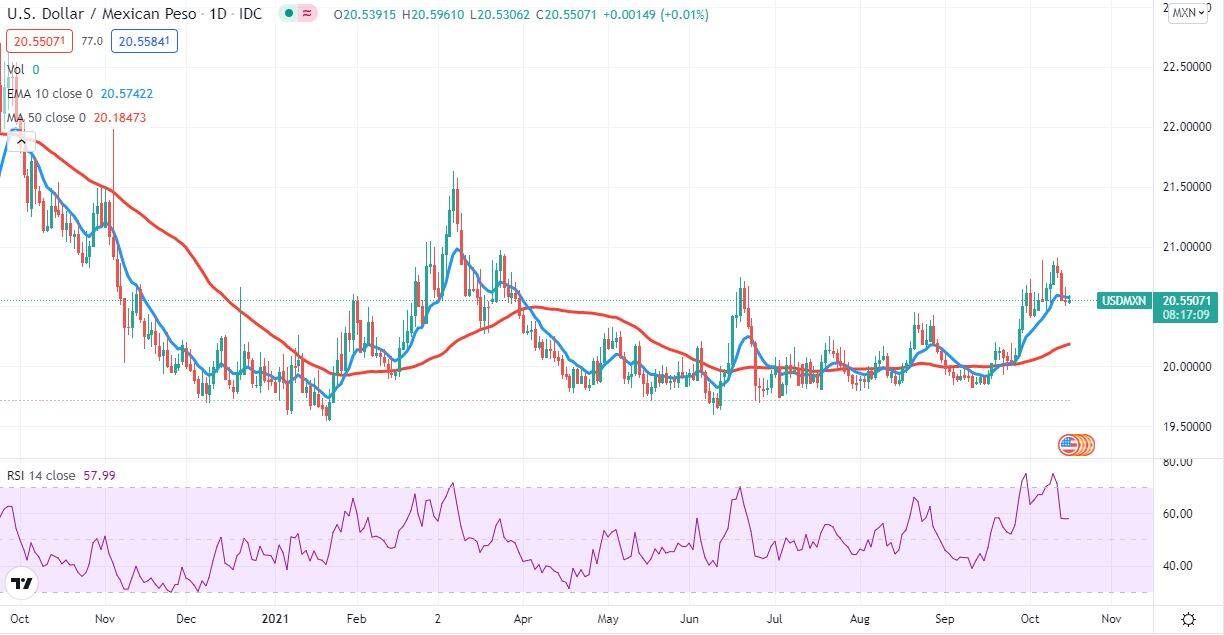This screenshot has height=635, width=1224.
Task: Click the TradingView logo icon
Action: click(22, 582)
